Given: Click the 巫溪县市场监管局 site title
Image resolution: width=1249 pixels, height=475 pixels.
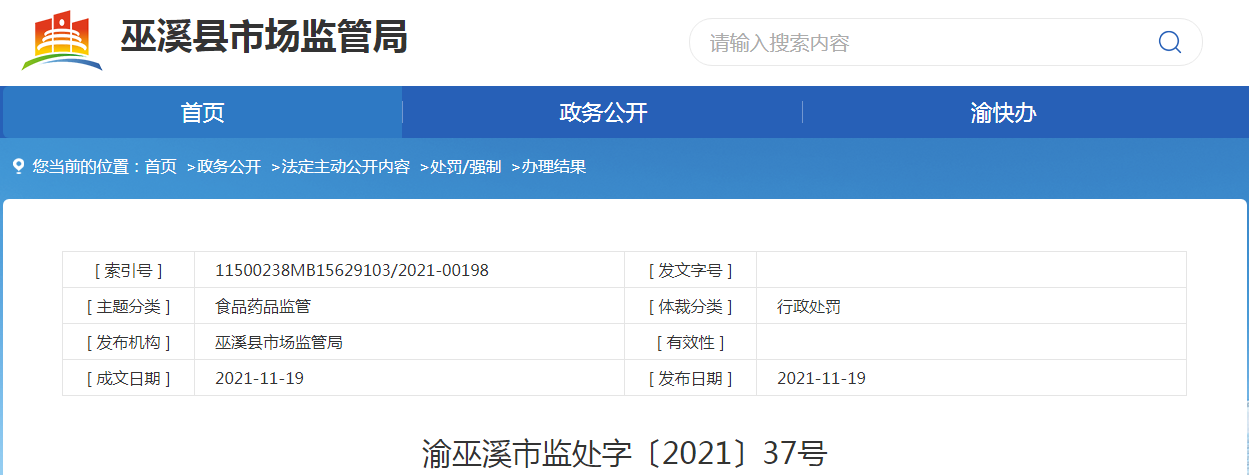Looking at the screenshot, I should tap(264, 39).
